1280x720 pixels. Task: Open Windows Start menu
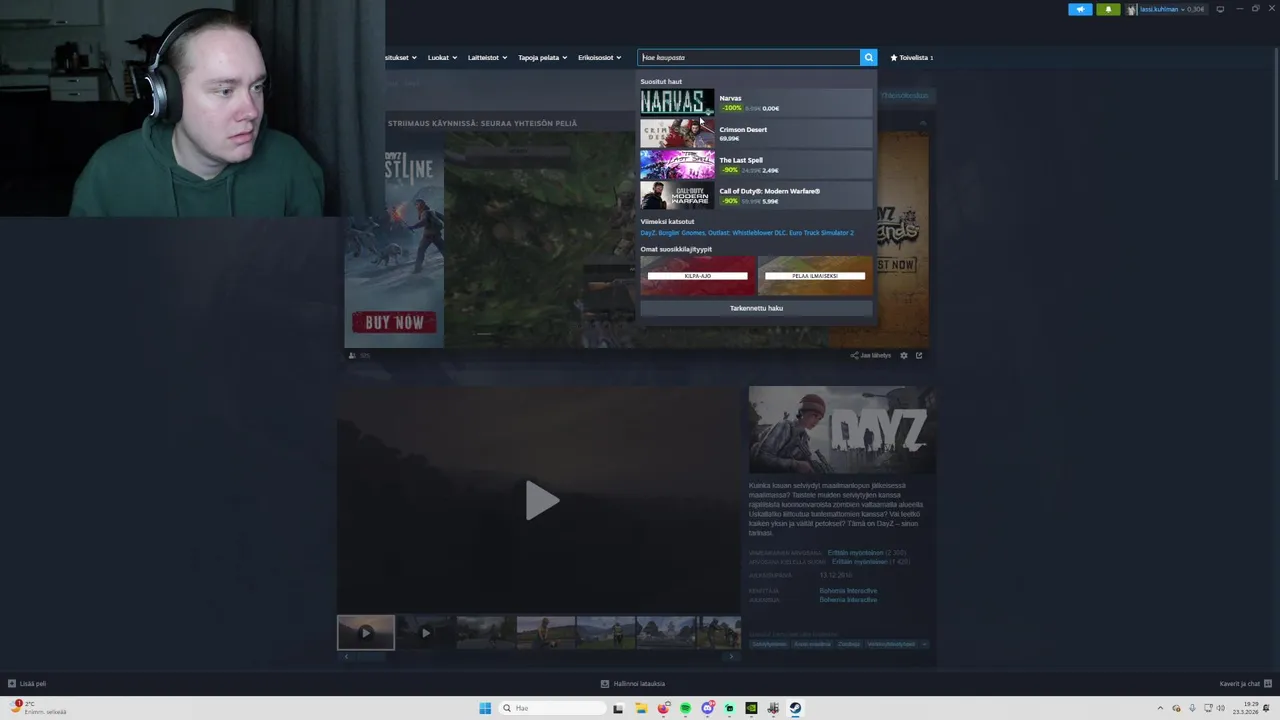coord(485,708)
